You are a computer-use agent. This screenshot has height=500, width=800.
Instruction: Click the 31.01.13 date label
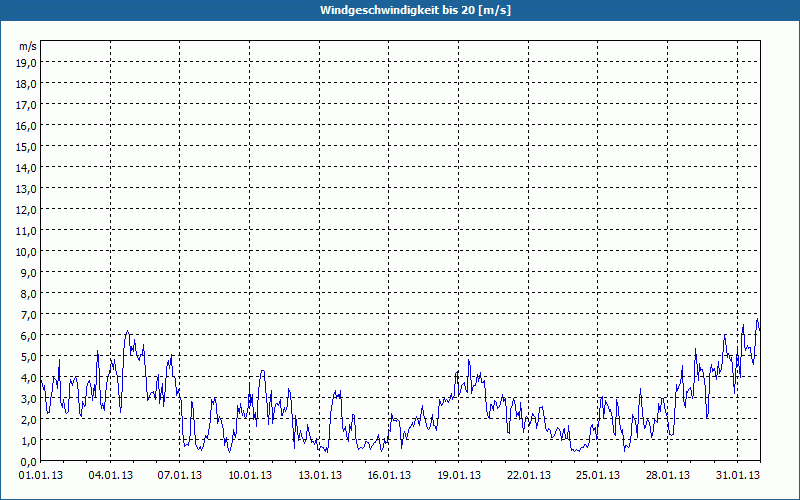(737, 476)
